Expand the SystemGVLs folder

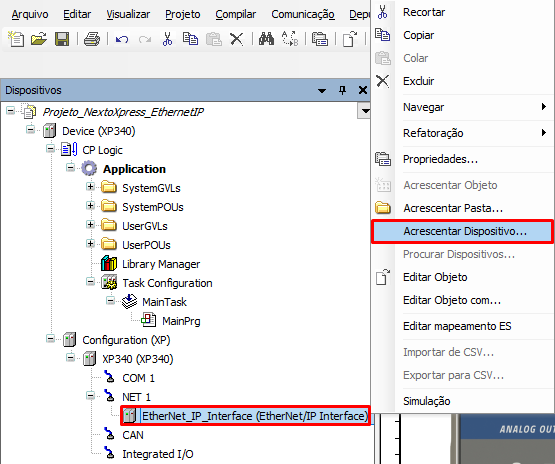tap(91, 187)
